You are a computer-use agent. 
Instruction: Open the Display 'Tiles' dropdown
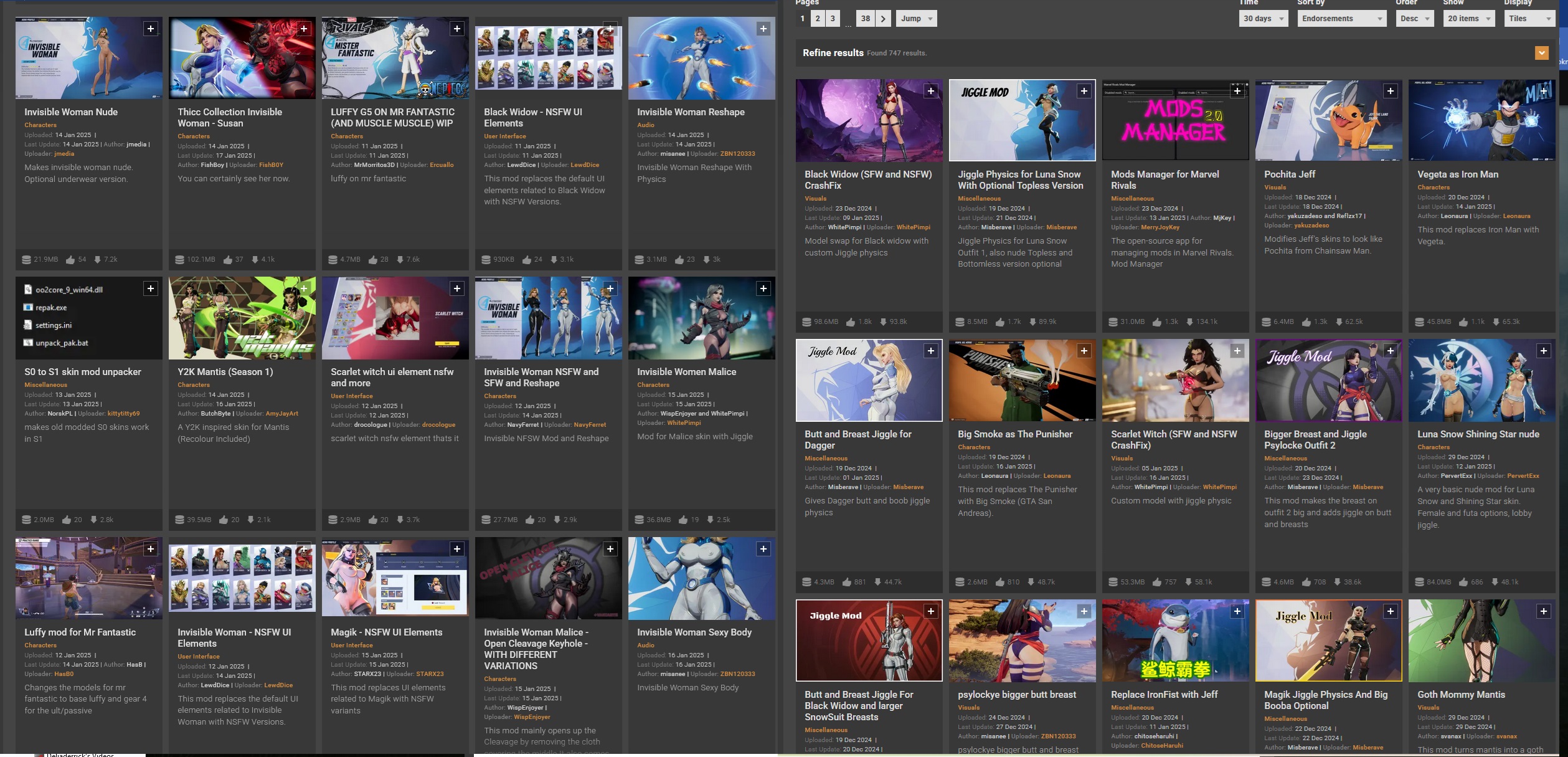pyautogui.click(x=1529, y=18)
